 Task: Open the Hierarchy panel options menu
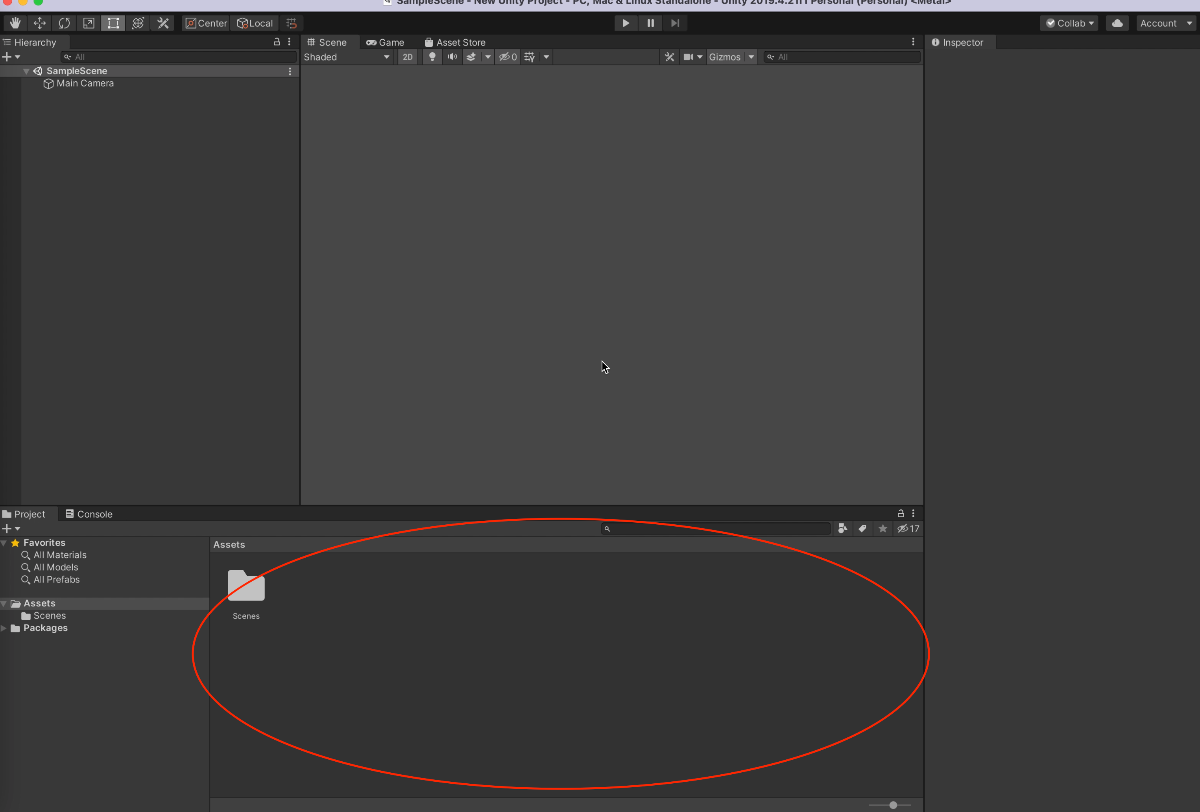pyautogui.click(x=290, y=43)
